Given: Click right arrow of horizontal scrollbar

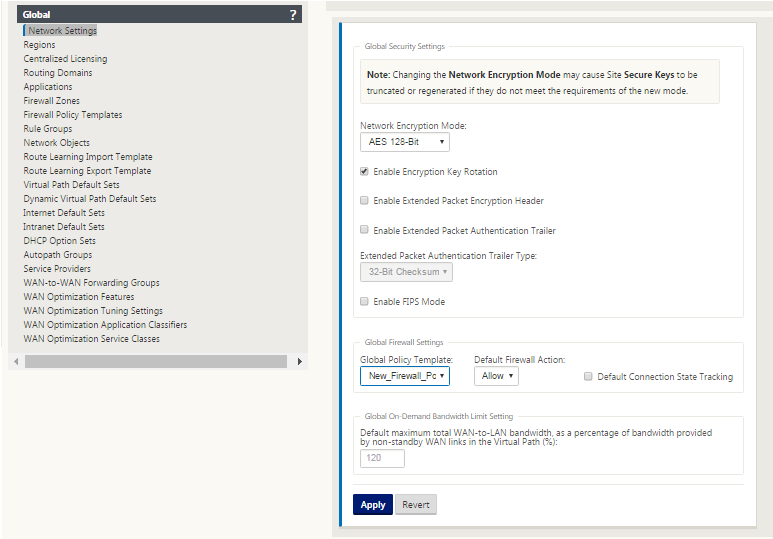Looking at the screenshot, I should point(299,361).
